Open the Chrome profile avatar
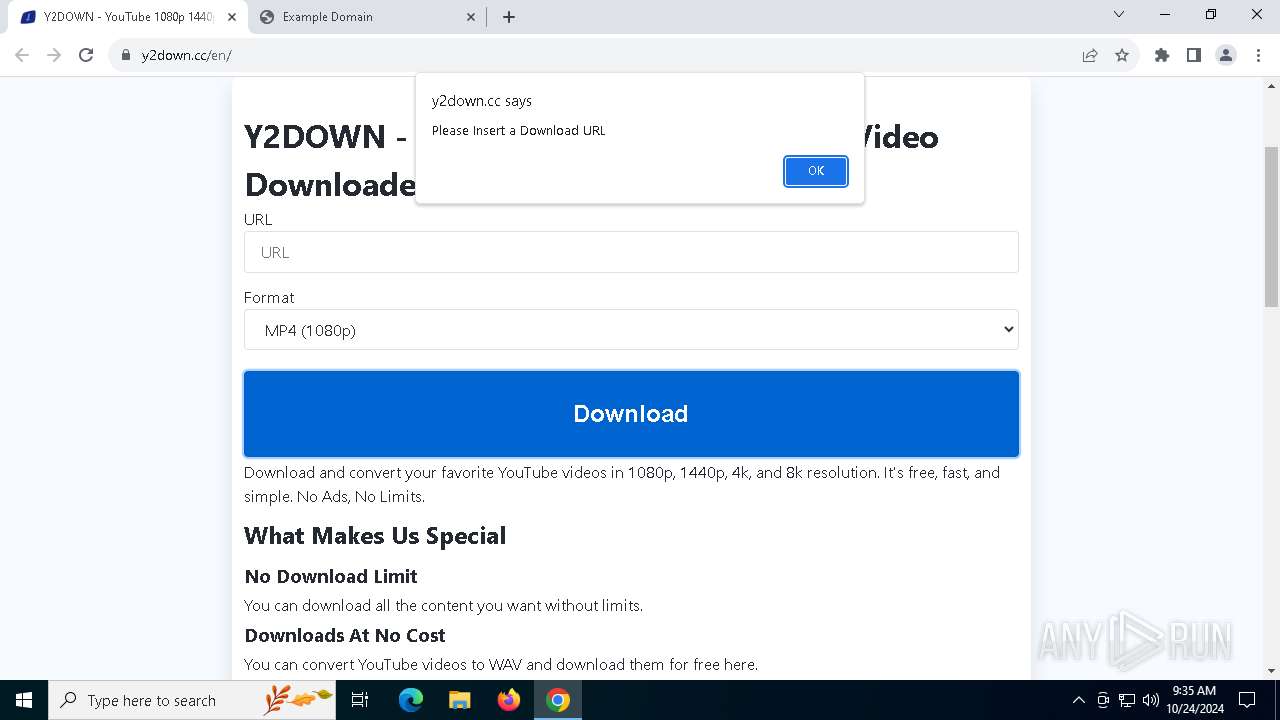 pos(1226,55)
